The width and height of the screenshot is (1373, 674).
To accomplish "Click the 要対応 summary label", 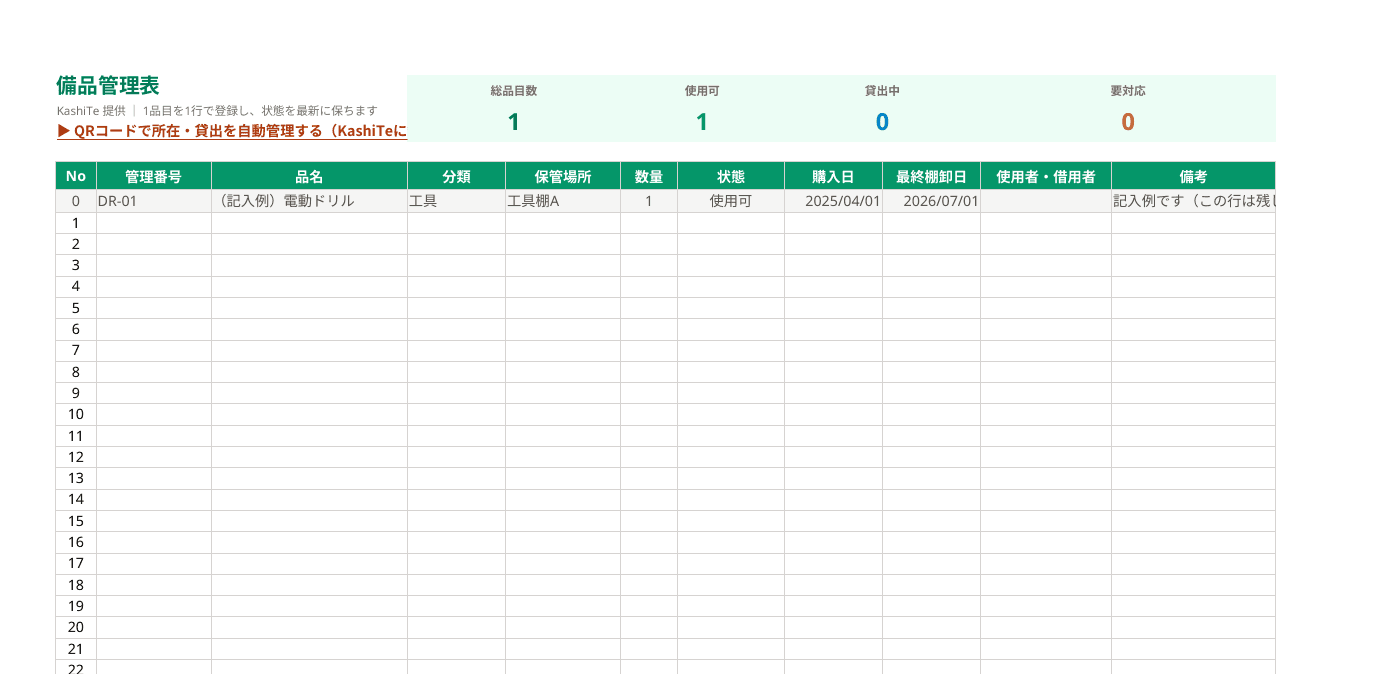I will tap(1128, 91).
